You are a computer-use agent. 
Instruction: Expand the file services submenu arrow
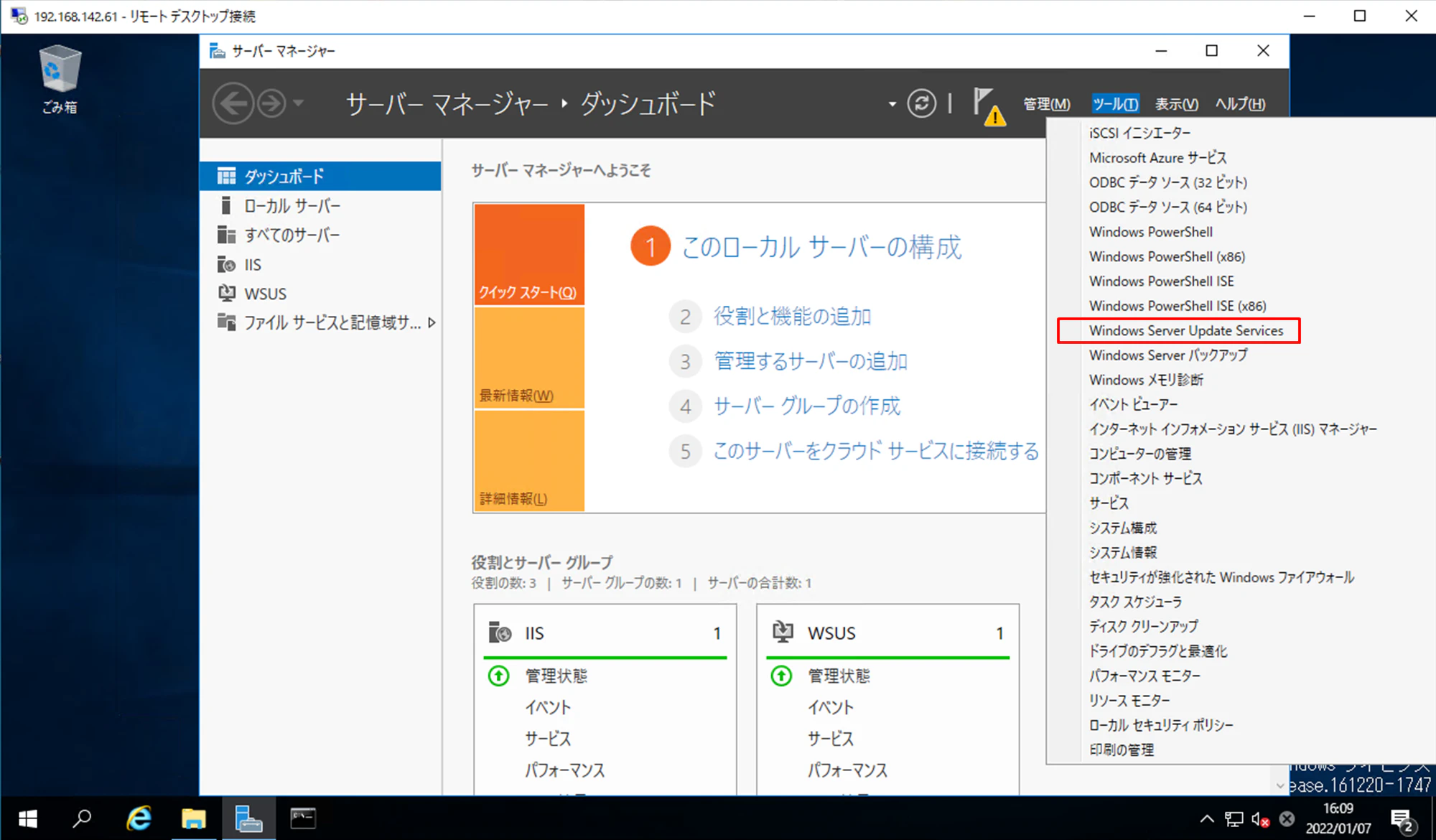coord(432,322)
